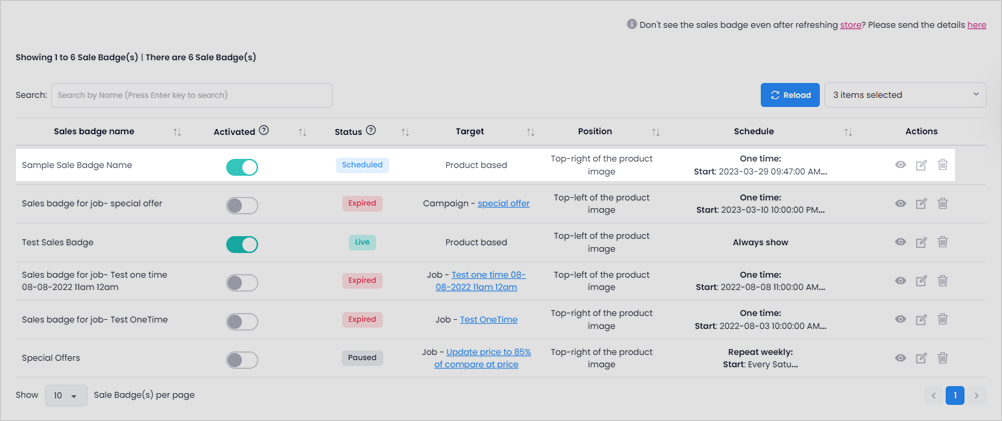Edit the special offer sales badge
The image size is (1002, 421).
click(x=921, y=204)
